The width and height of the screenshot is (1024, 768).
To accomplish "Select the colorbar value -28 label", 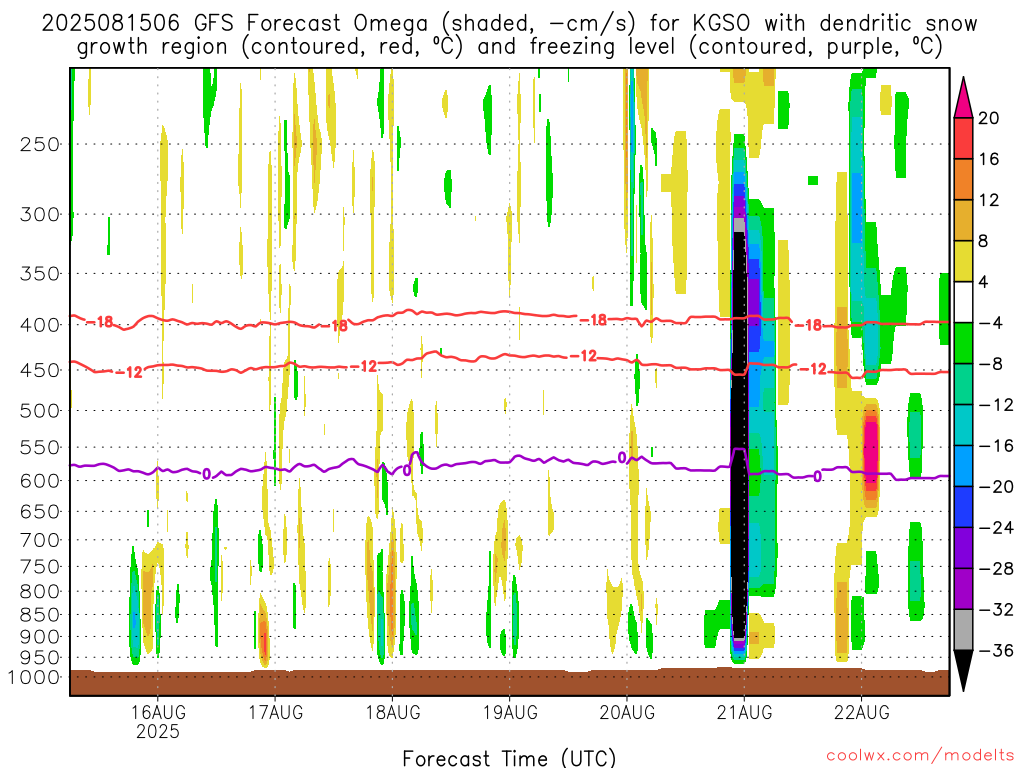I will 996,569.
